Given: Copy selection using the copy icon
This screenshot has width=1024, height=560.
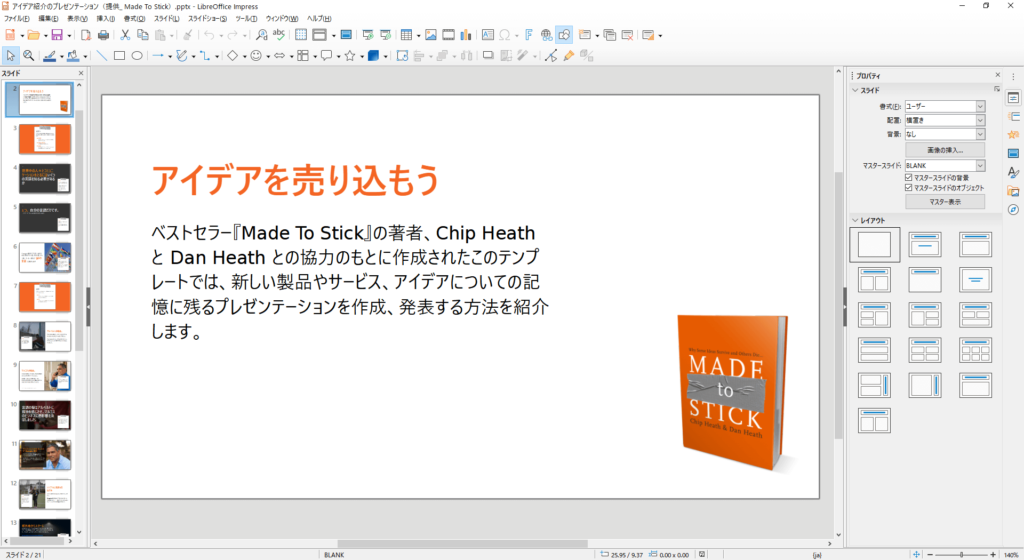Looking at the screenshot, I should click(142, 35).
